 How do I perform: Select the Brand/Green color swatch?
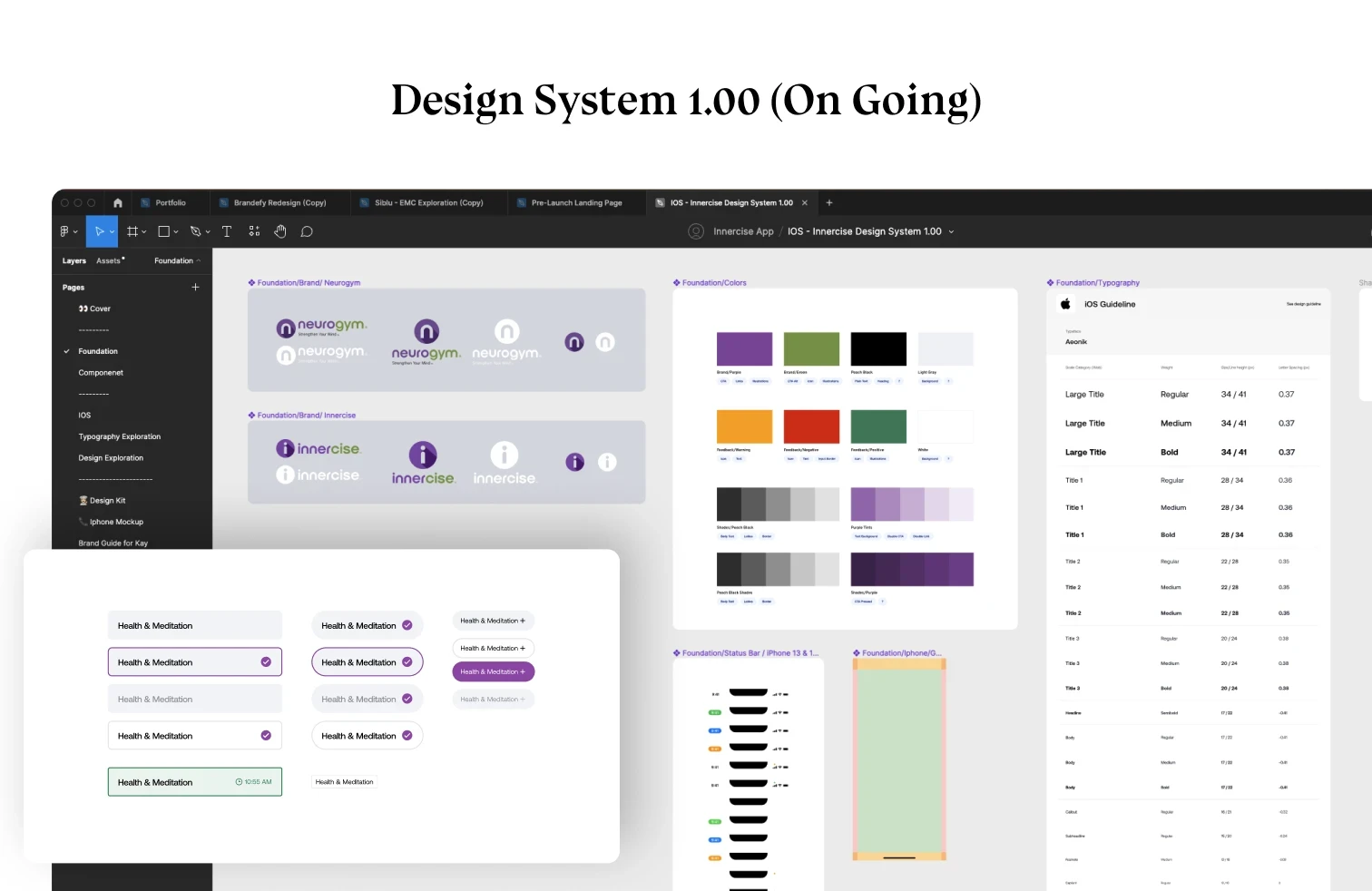coord(811,349)
